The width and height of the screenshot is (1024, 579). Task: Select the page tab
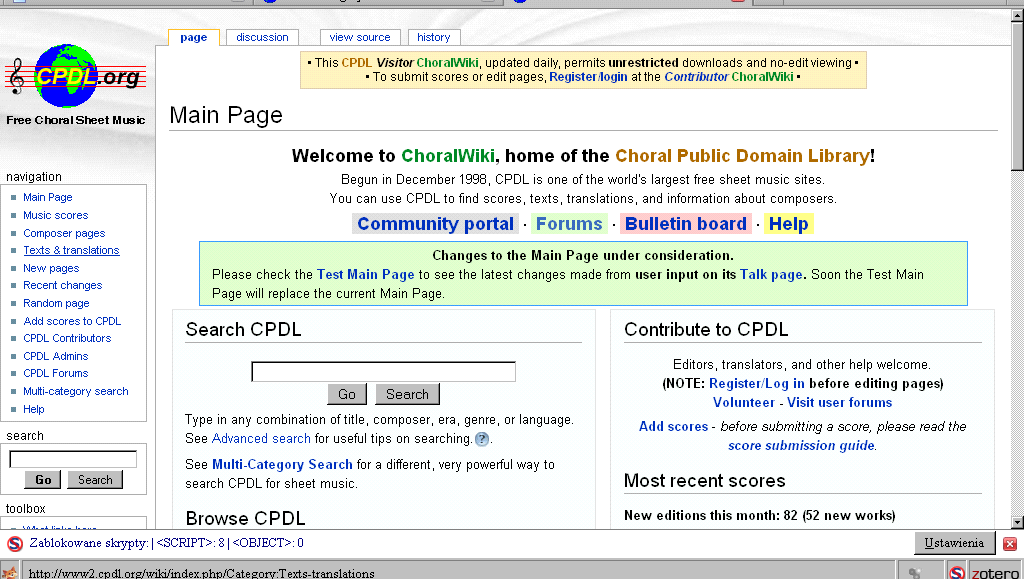point(193,37)
